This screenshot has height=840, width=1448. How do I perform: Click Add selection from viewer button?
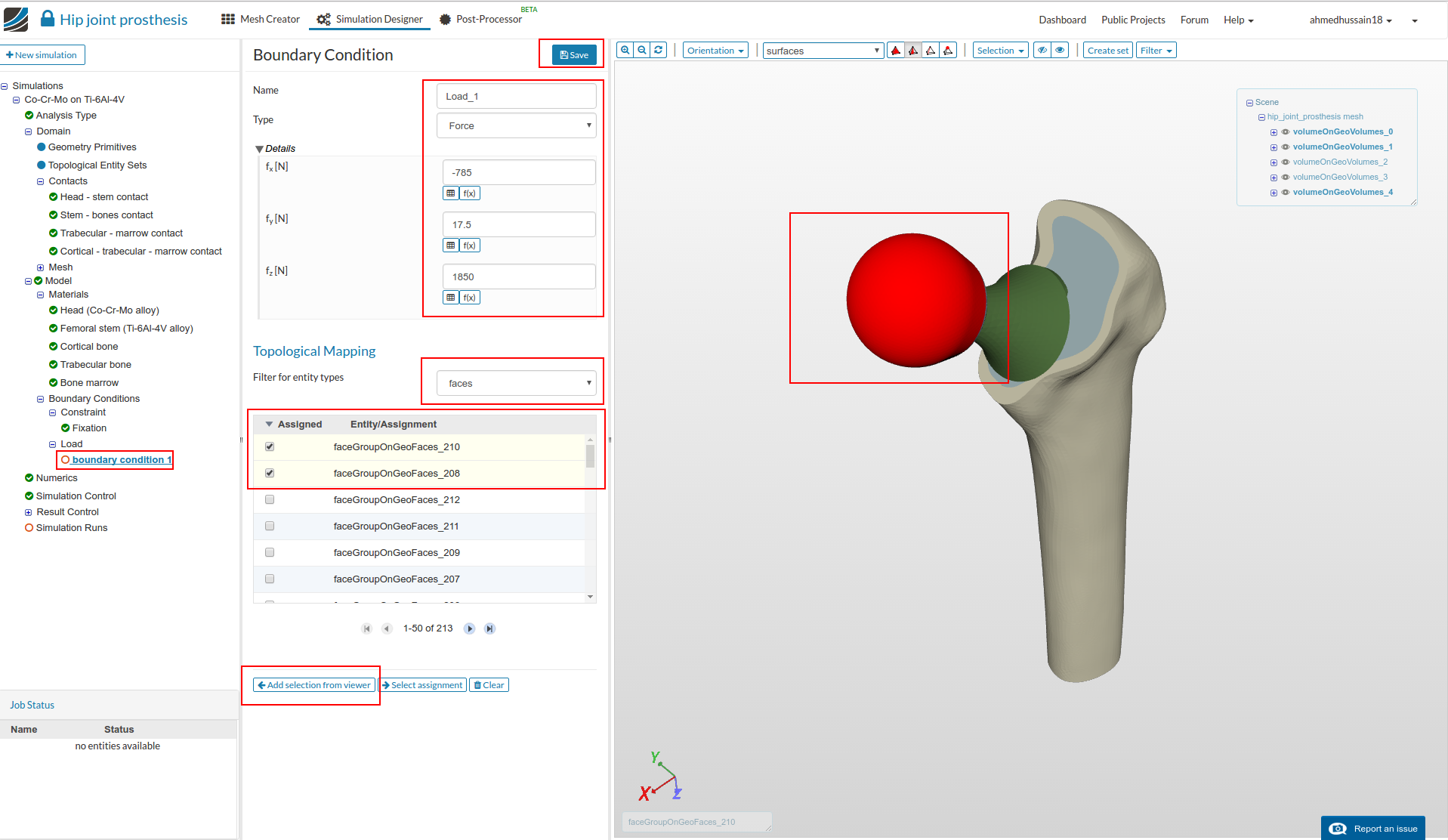click(x=314, y=685)
